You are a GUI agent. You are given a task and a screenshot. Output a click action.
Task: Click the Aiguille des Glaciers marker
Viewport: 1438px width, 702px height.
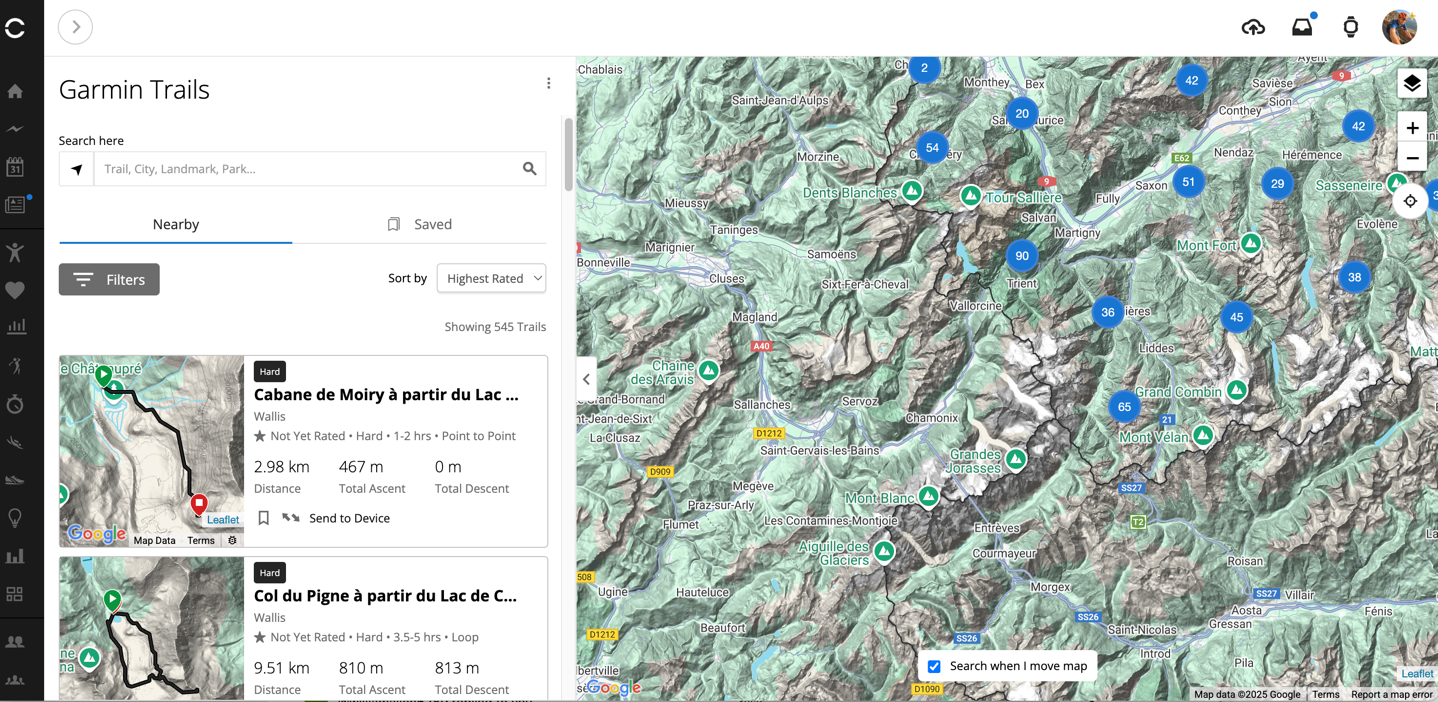coord(884,551)
